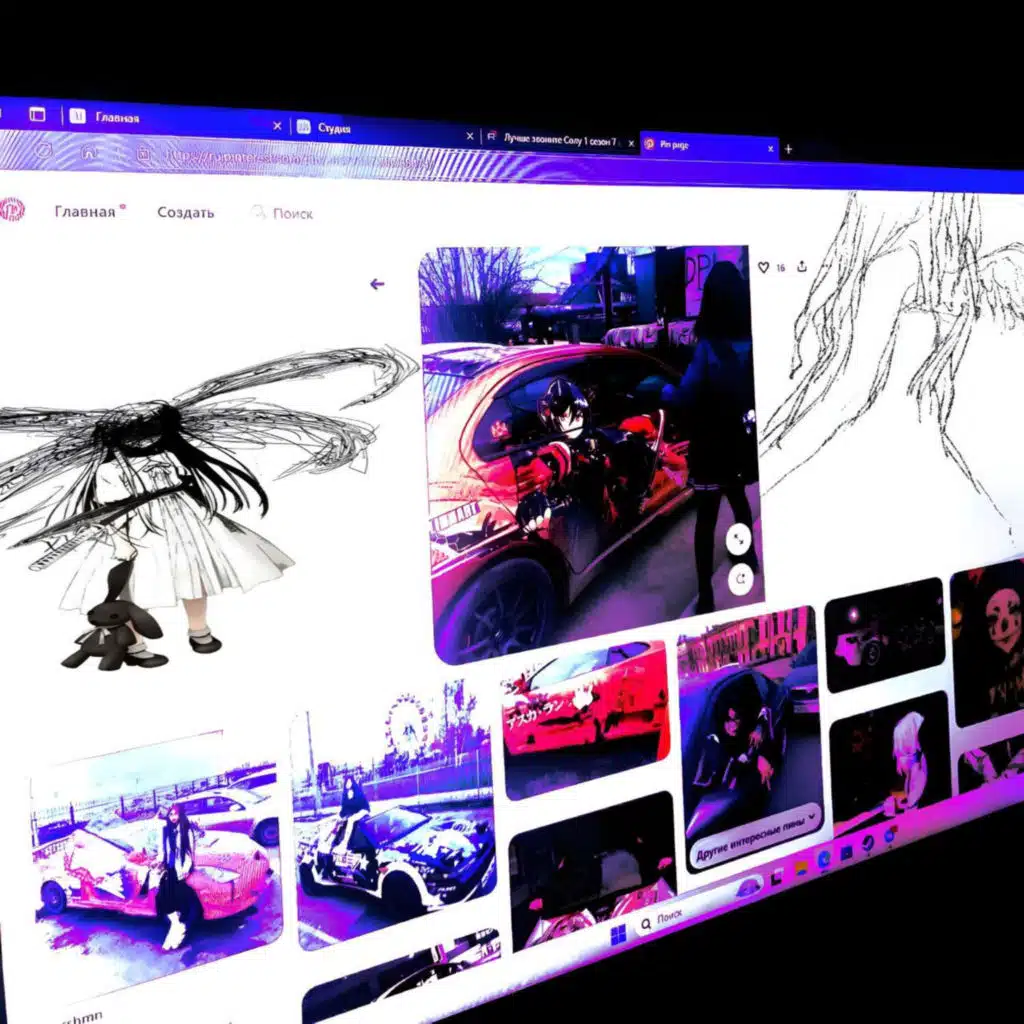The image size is (1024, 1024).
Task: Open the red car with Japanese text thumbnail
Action: click(x=585, y=720)
